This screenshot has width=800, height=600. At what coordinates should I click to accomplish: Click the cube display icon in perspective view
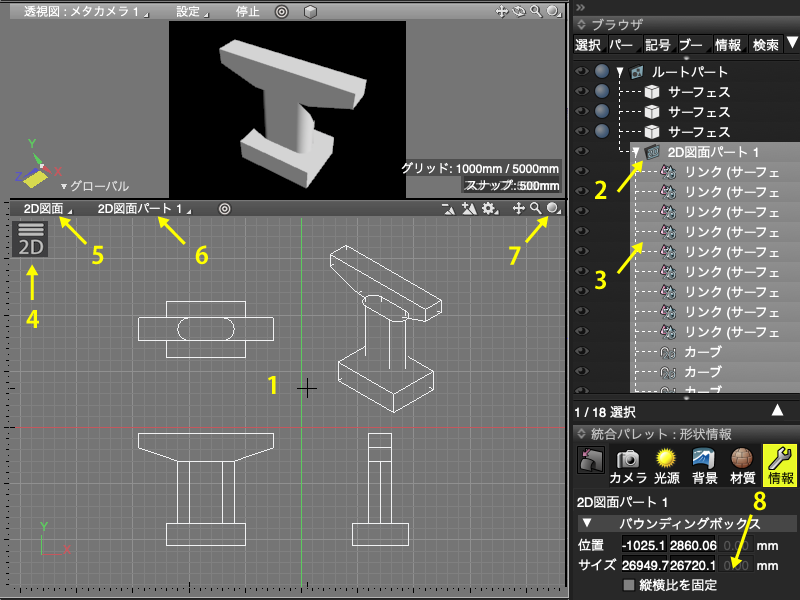coord(310,12)
